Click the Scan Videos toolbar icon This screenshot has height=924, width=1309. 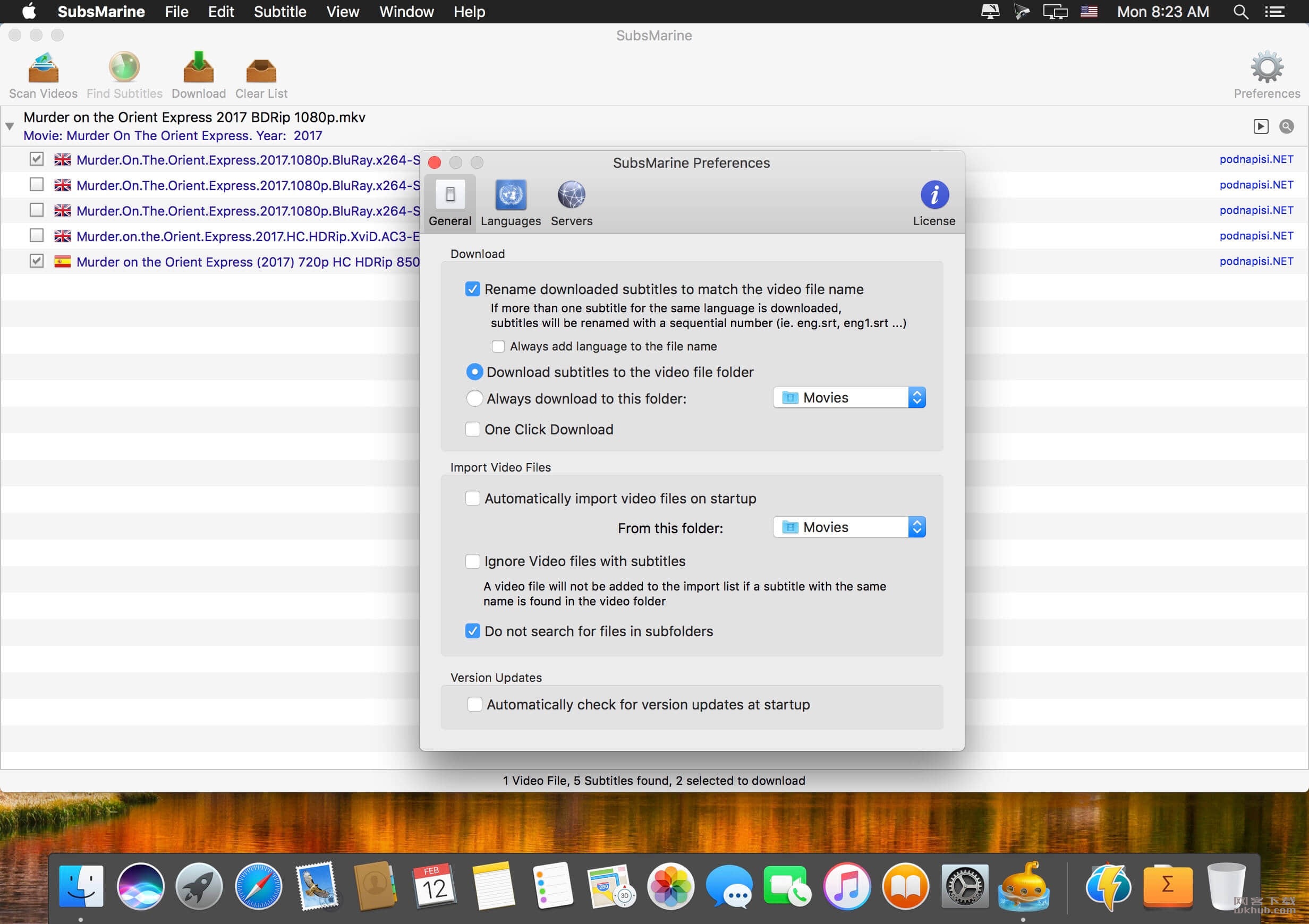click(x=44, y=68)
